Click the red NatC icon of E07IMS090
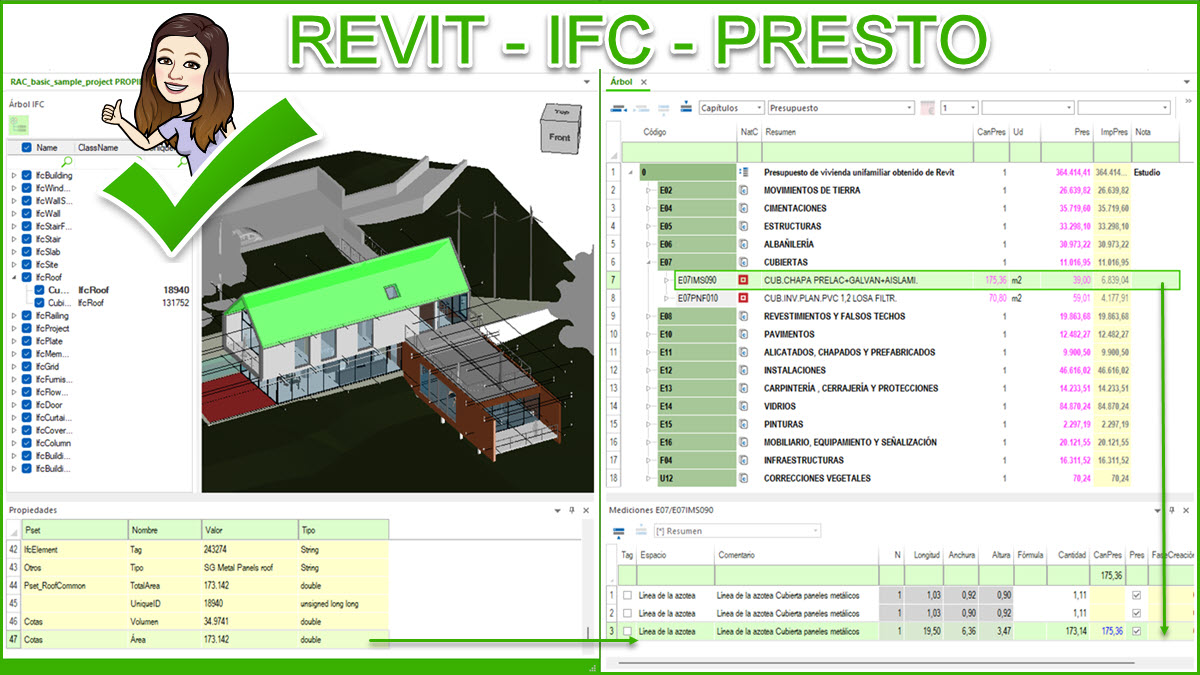Screen dimensions: 1200x675 (743, 280)
